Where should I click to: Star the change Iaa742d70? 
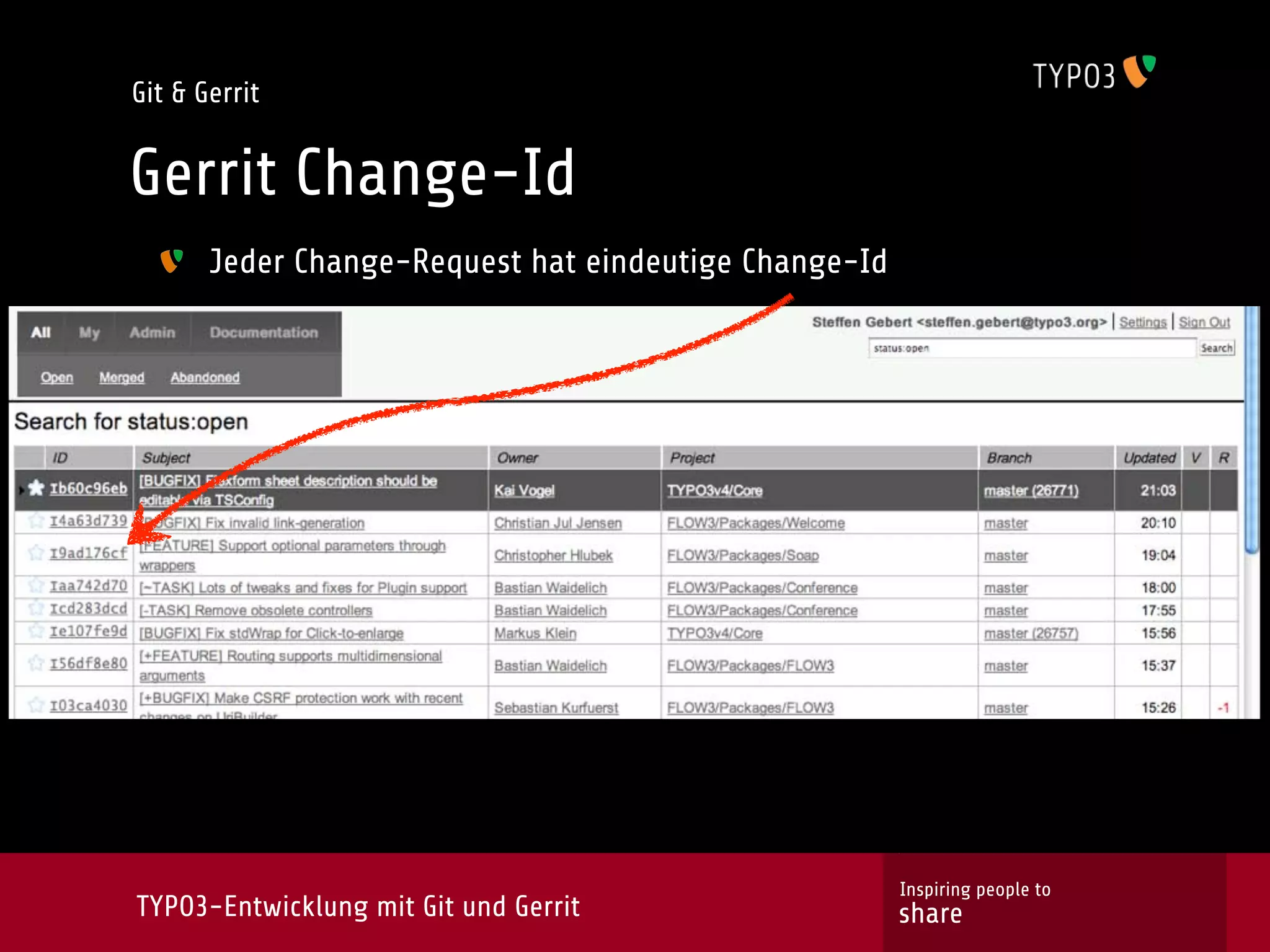37,585
